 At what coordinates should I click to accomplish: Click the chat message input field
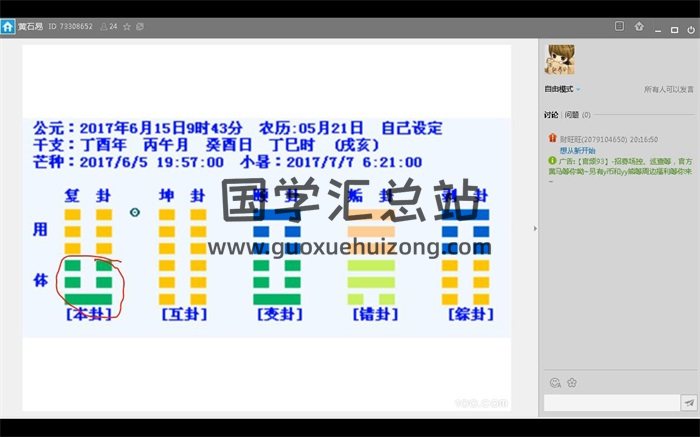tap(610, 402)
